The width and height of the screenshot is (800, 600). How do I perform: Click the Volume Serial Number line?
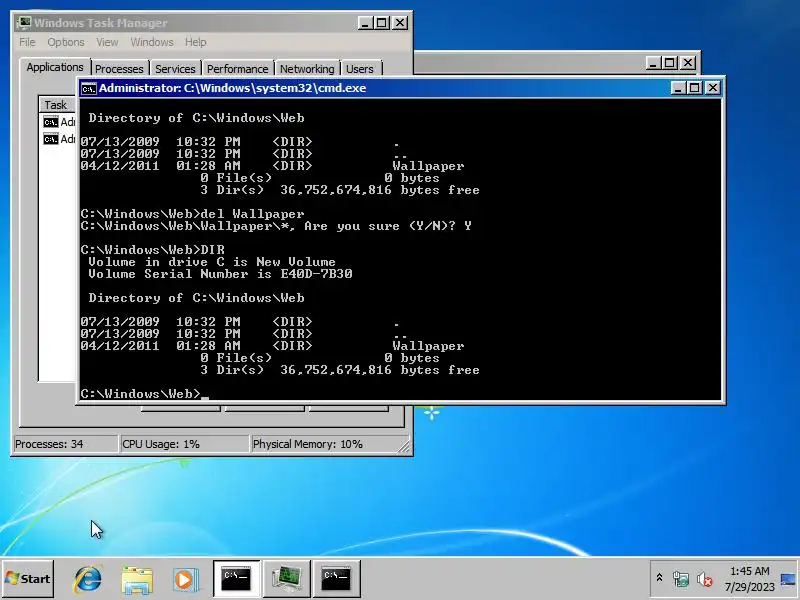coord(220,274)
